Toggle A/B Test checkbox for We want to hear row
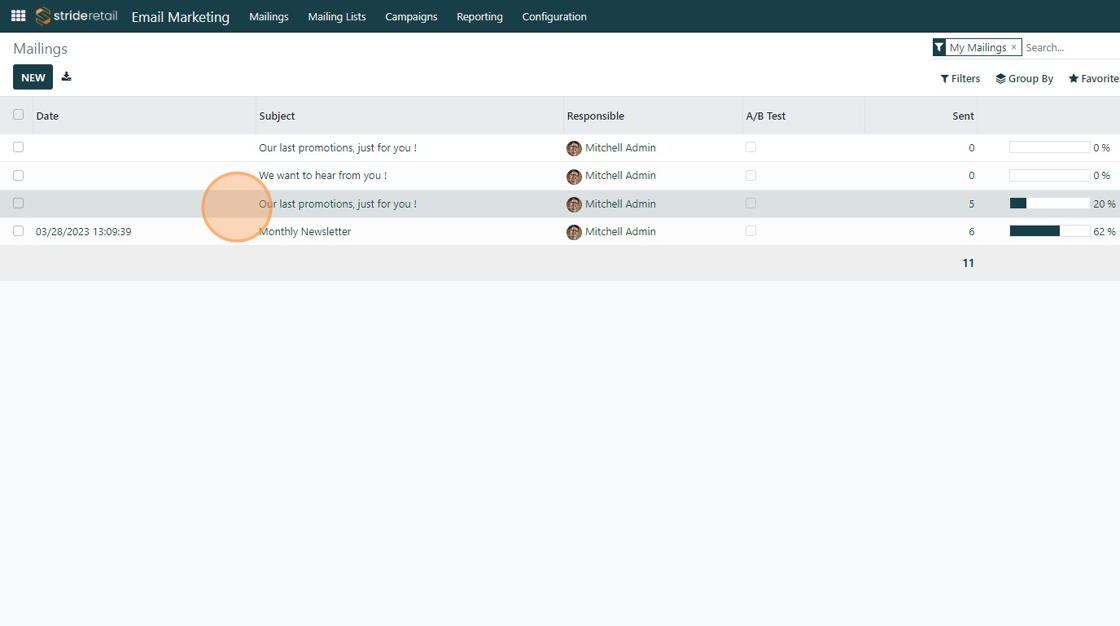 [x=751, y=175]
